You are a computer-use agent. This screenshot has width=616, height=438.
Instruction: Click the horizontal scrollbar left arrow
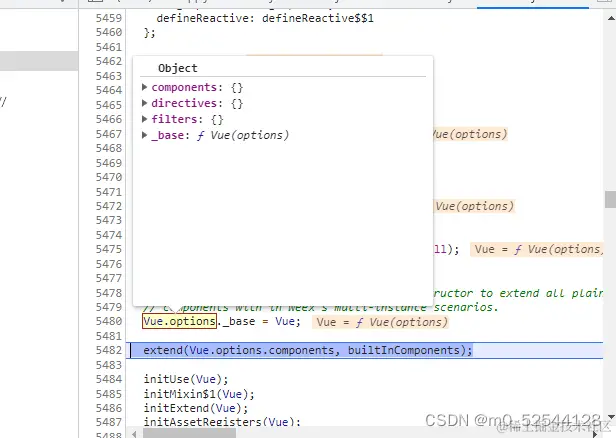click(x=134, y=434)
